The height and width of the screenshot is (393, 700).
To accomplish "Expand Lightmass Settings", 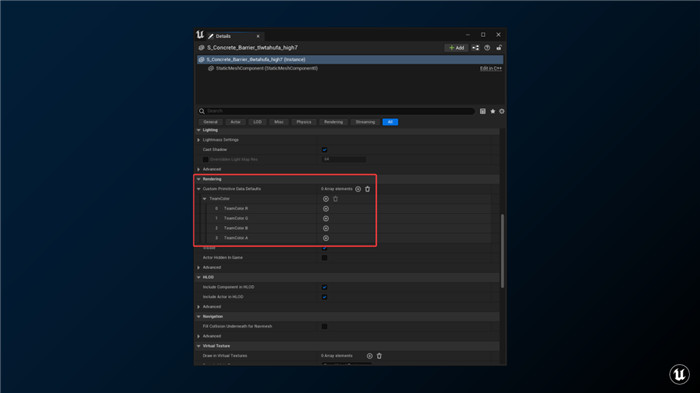I will [x=199, y=140].
